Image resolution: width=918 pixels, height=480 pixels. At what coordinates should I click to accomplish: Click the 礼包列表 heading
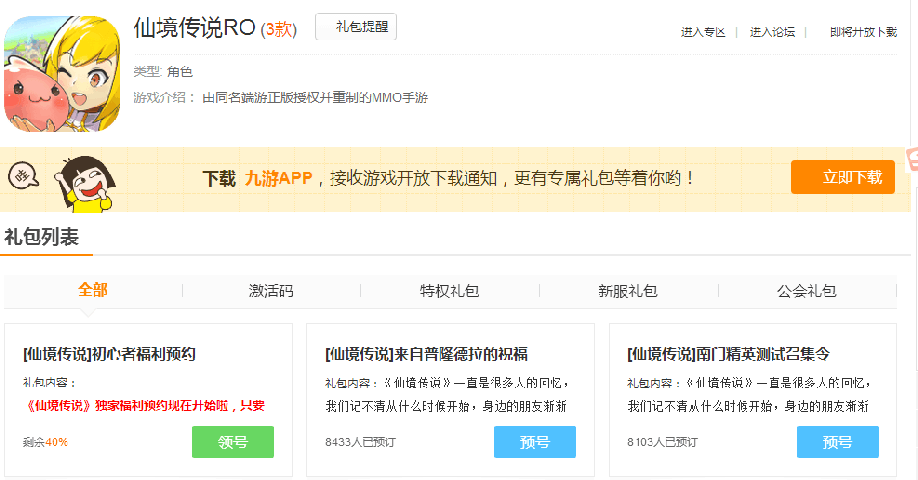coord(42,237)
